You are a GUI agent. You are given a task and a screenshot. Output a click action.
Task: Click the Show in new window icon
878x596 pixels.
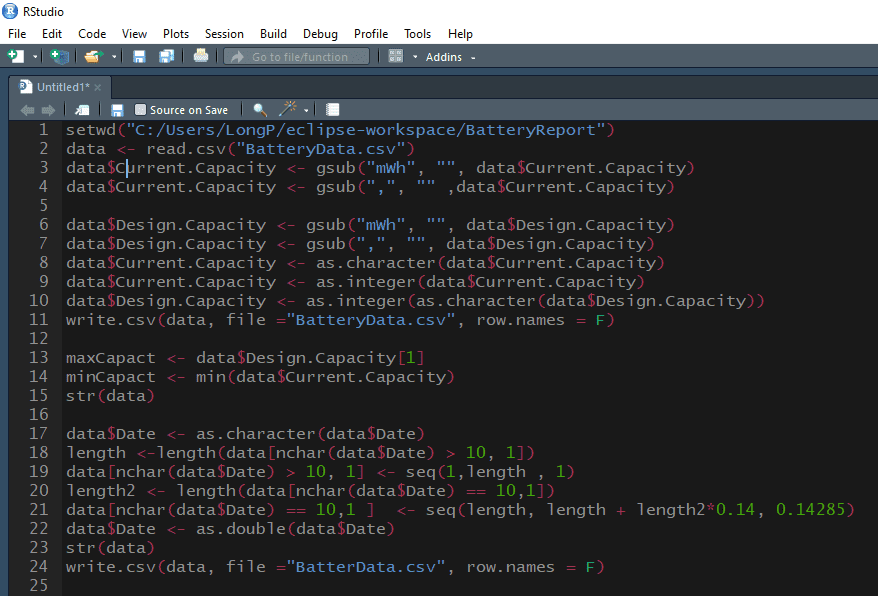(82, 110)
